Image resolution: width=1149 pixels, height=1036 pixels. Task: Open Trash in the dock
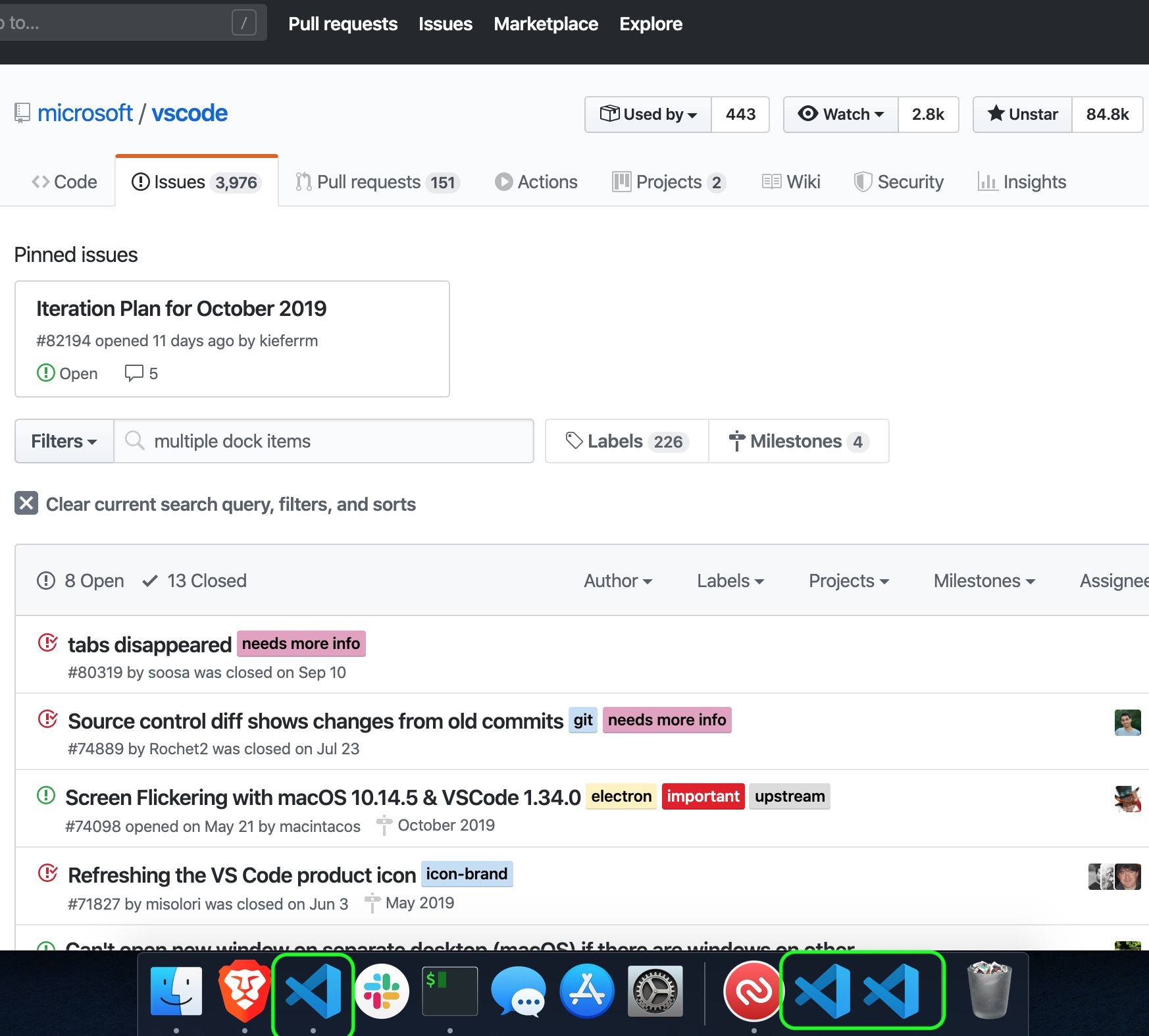989,991
